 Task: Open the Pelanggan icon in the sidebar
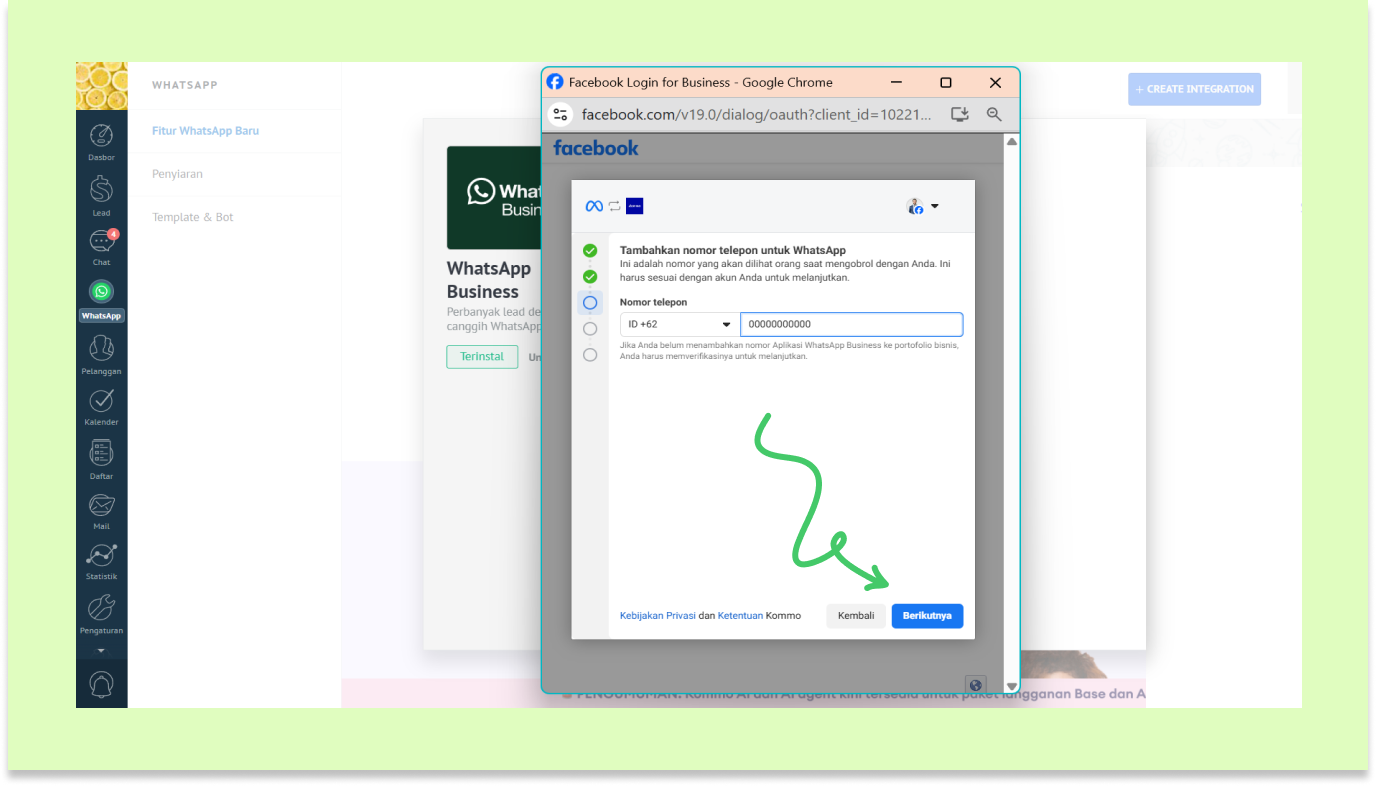pyautogui.click(x=101, y=348)
